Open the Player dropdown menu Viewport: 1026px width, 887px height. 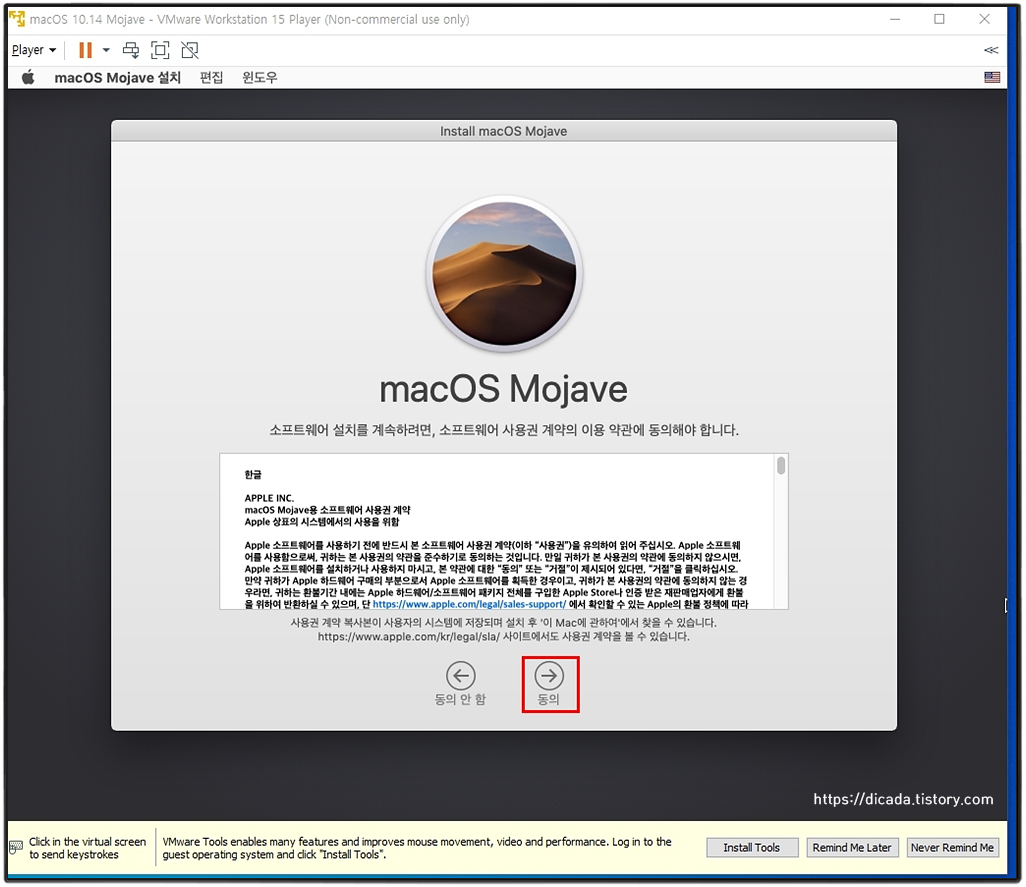(x=34, y=50)
